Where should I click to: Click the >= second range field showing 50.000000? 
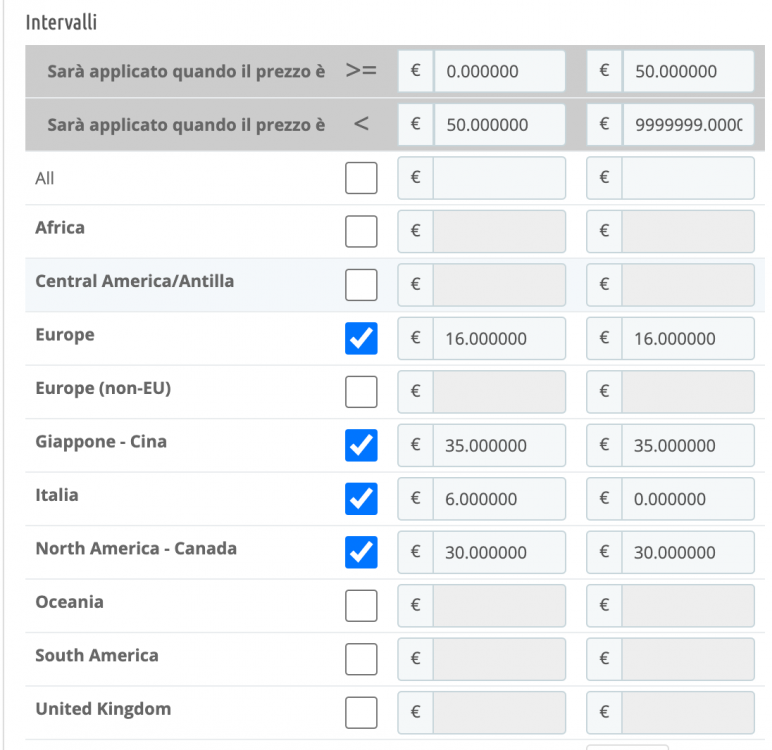tap(687, 72)
